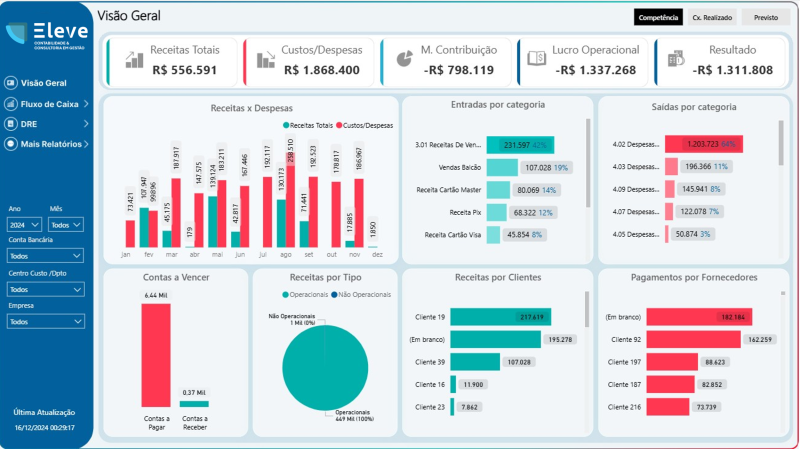Click the DRE sidebar icon

11,124
